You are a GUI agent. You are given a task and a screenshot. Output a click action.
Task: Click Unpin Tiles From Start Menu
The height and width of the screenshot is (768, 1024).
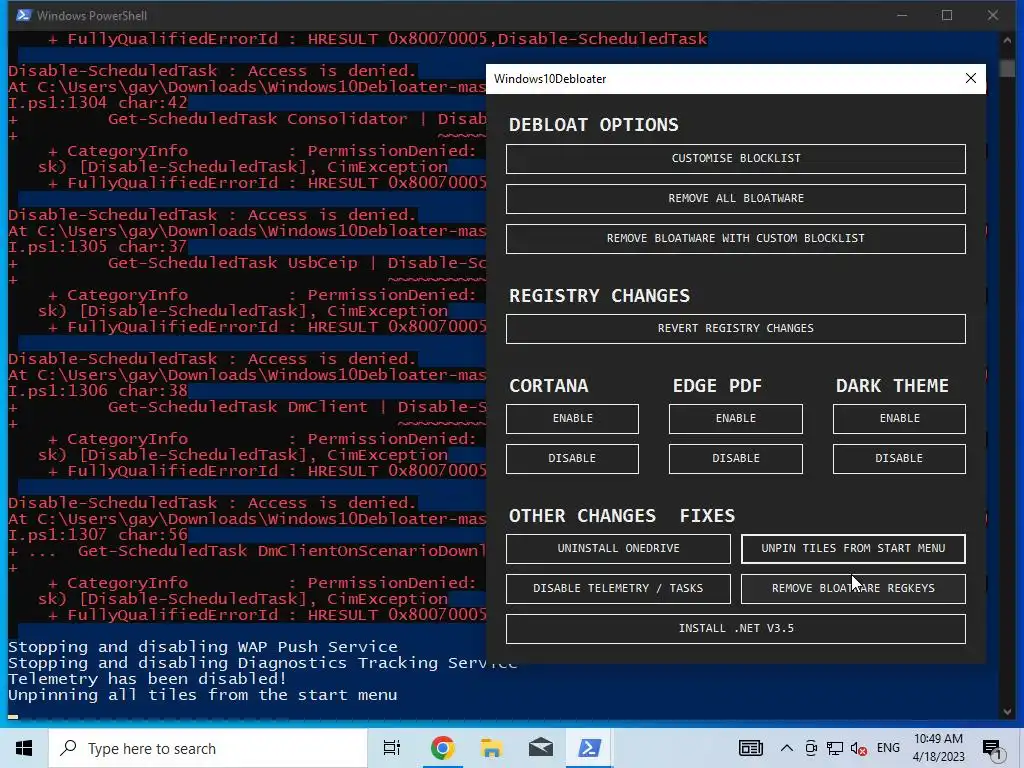[853, 549]
